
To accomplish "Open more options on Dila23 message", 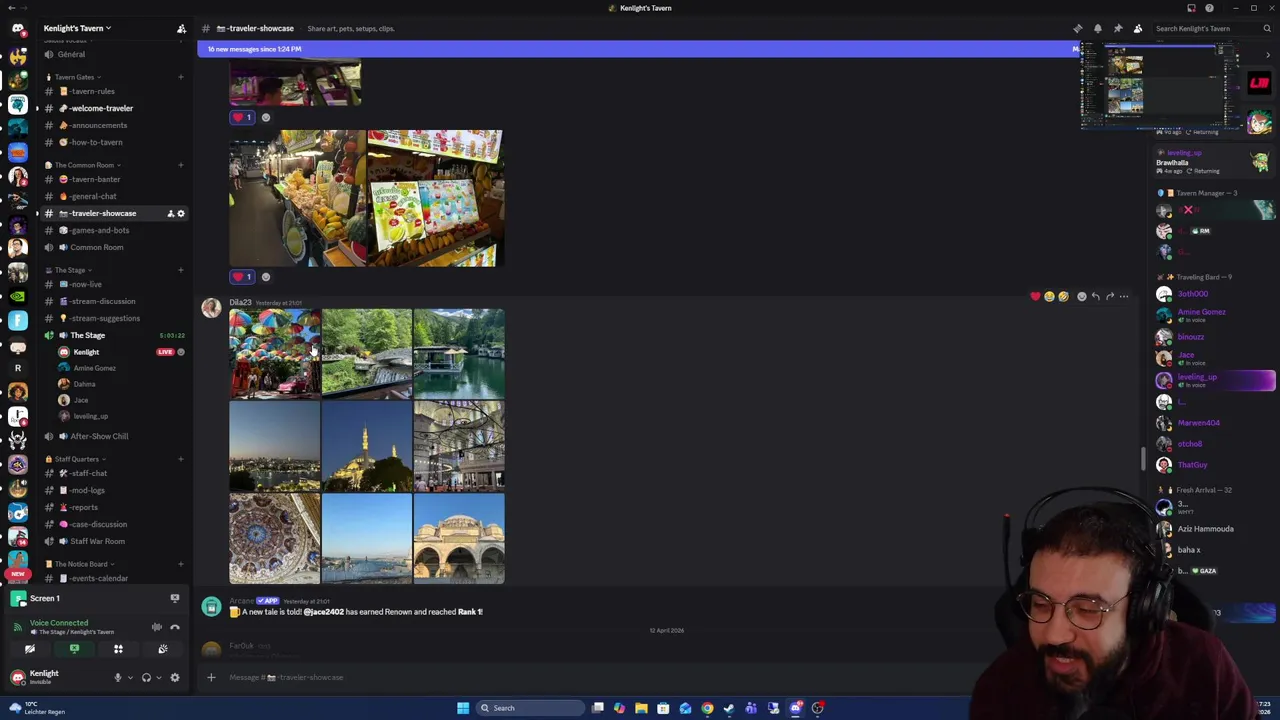I will coord(1123,296).
